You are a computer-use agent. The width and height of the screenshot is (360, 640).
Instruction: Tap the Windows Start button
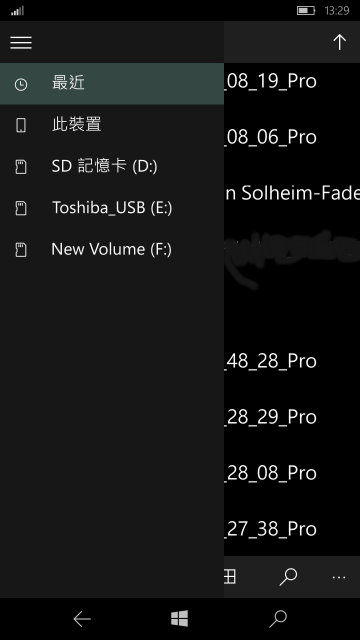(180, 619)
